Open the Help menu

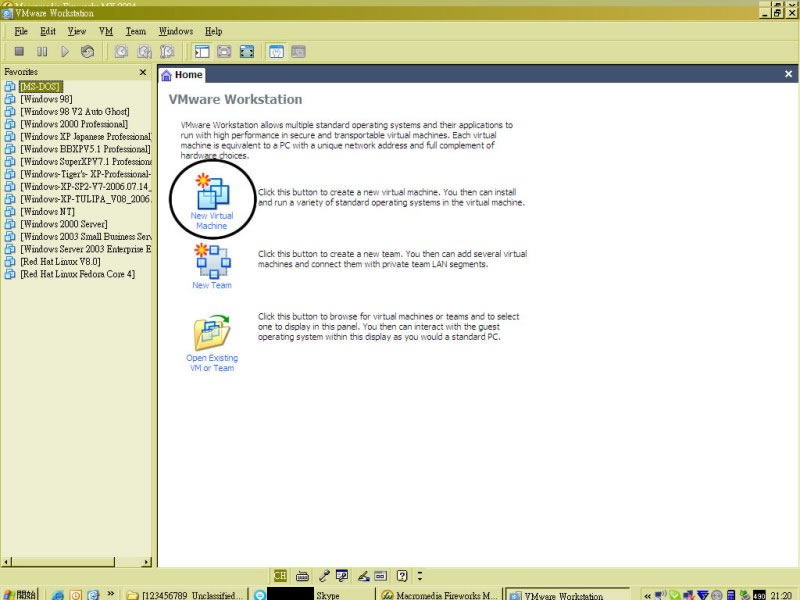tap(213, 31)
